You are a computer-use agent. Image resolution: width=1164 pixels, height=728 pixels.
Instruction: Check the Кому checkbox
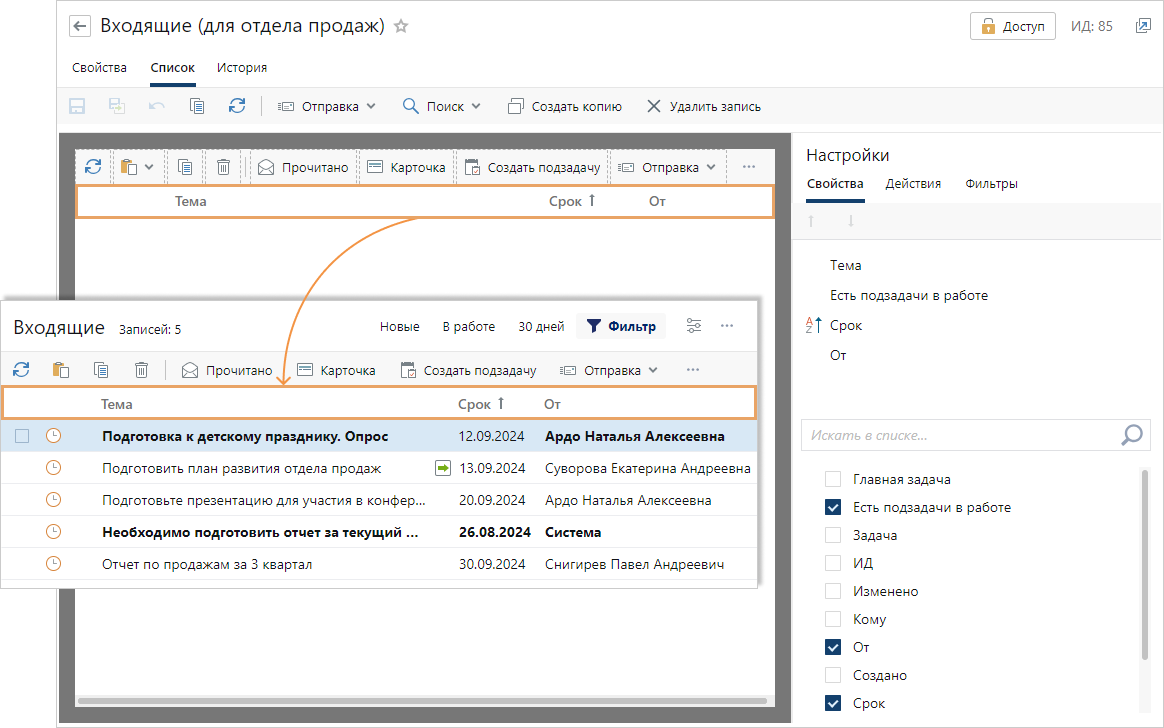(833, 619)
